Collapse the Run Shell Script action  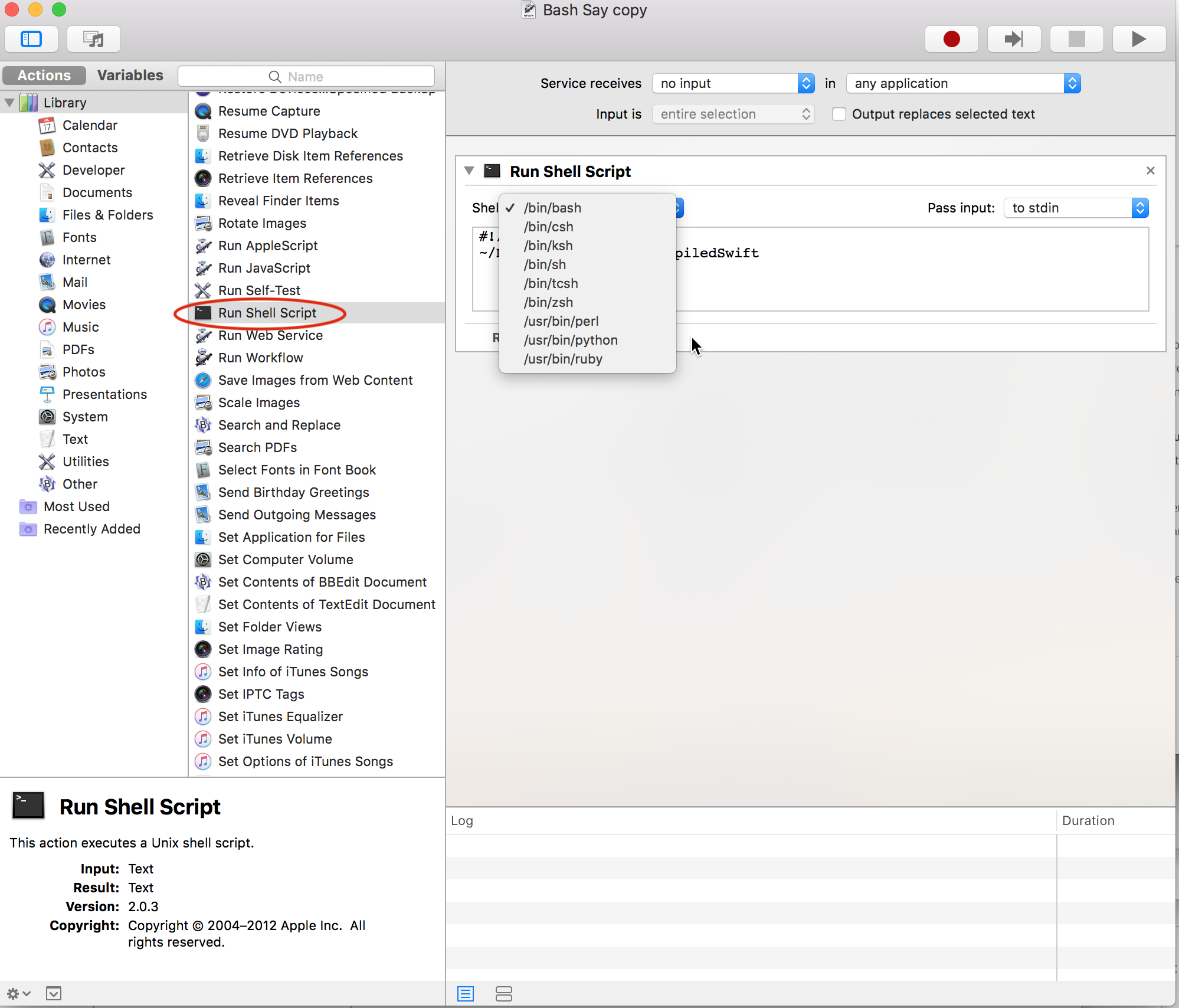(469, 171)
